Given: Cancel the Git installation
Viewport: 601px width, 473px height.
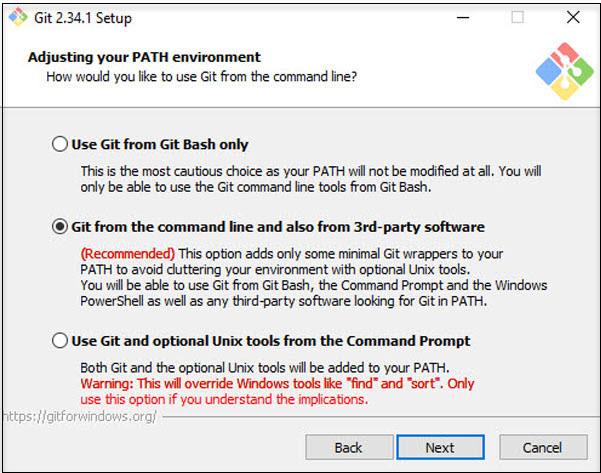Looking at the screenshot, I should [x=543, y=447].
